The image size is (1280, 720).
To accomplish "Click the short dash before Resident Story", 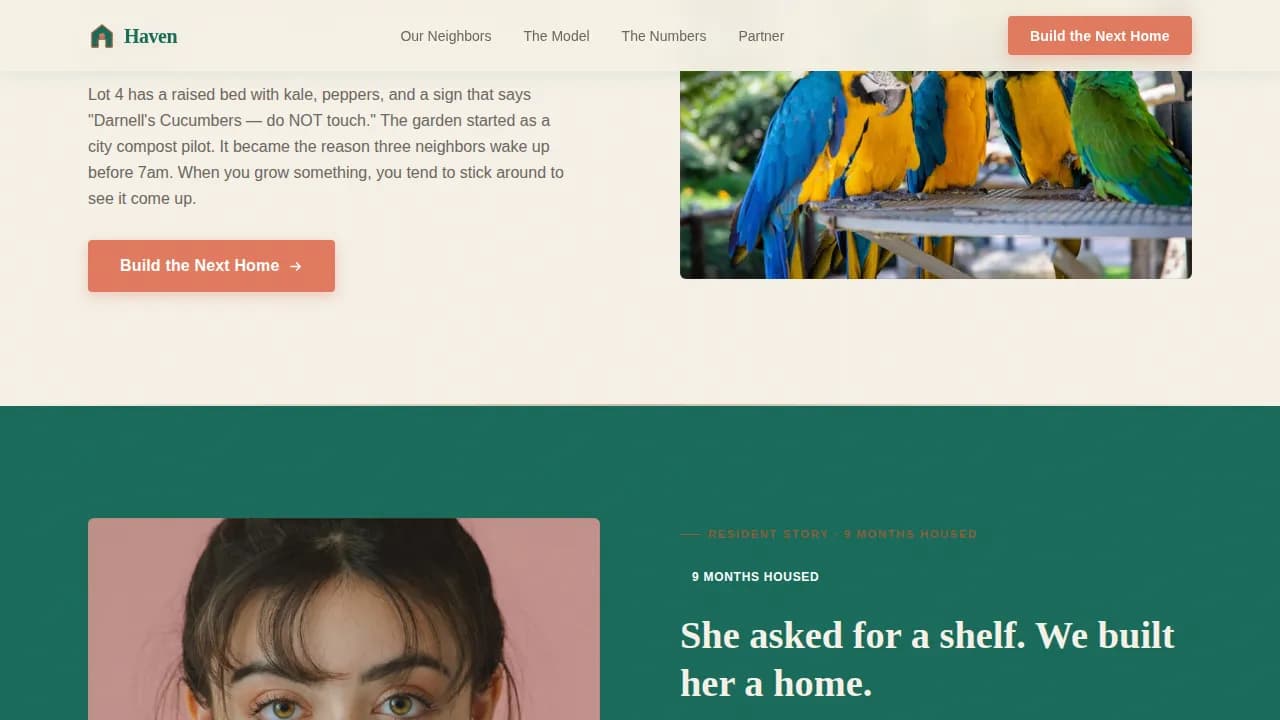I will point(690,534).
